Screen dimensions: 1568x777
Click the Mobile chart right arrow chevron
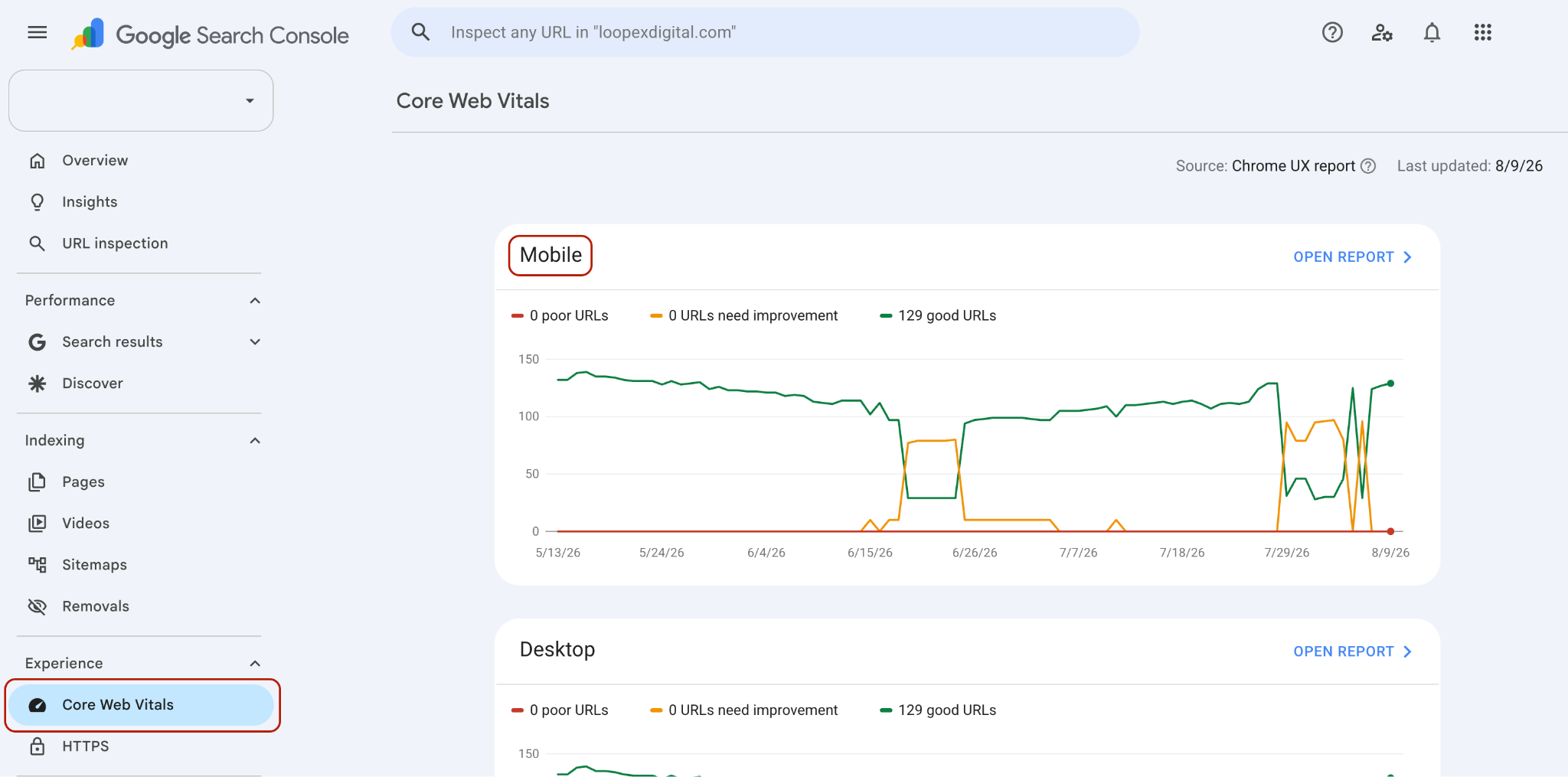[x=1407, y=257]
